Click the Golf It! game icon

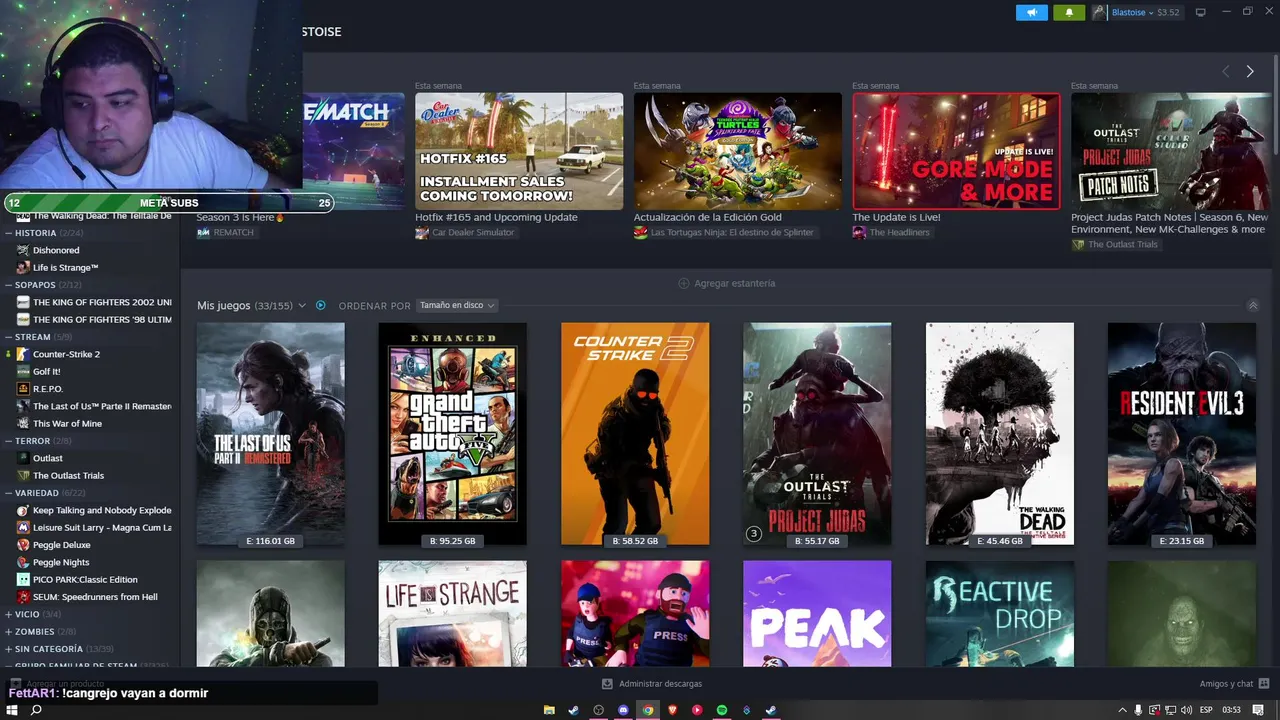point(23,371)
